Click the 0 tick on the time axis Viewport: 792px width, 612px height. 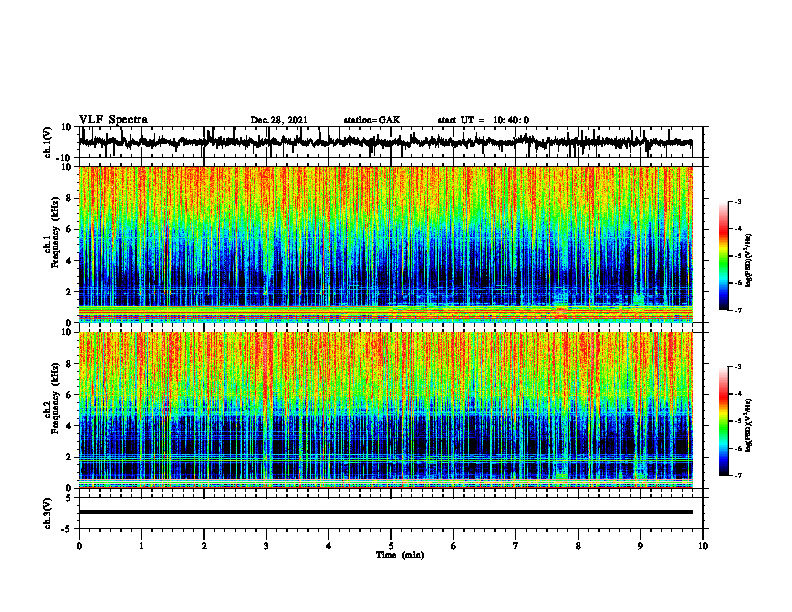click(x=79, y=546)
